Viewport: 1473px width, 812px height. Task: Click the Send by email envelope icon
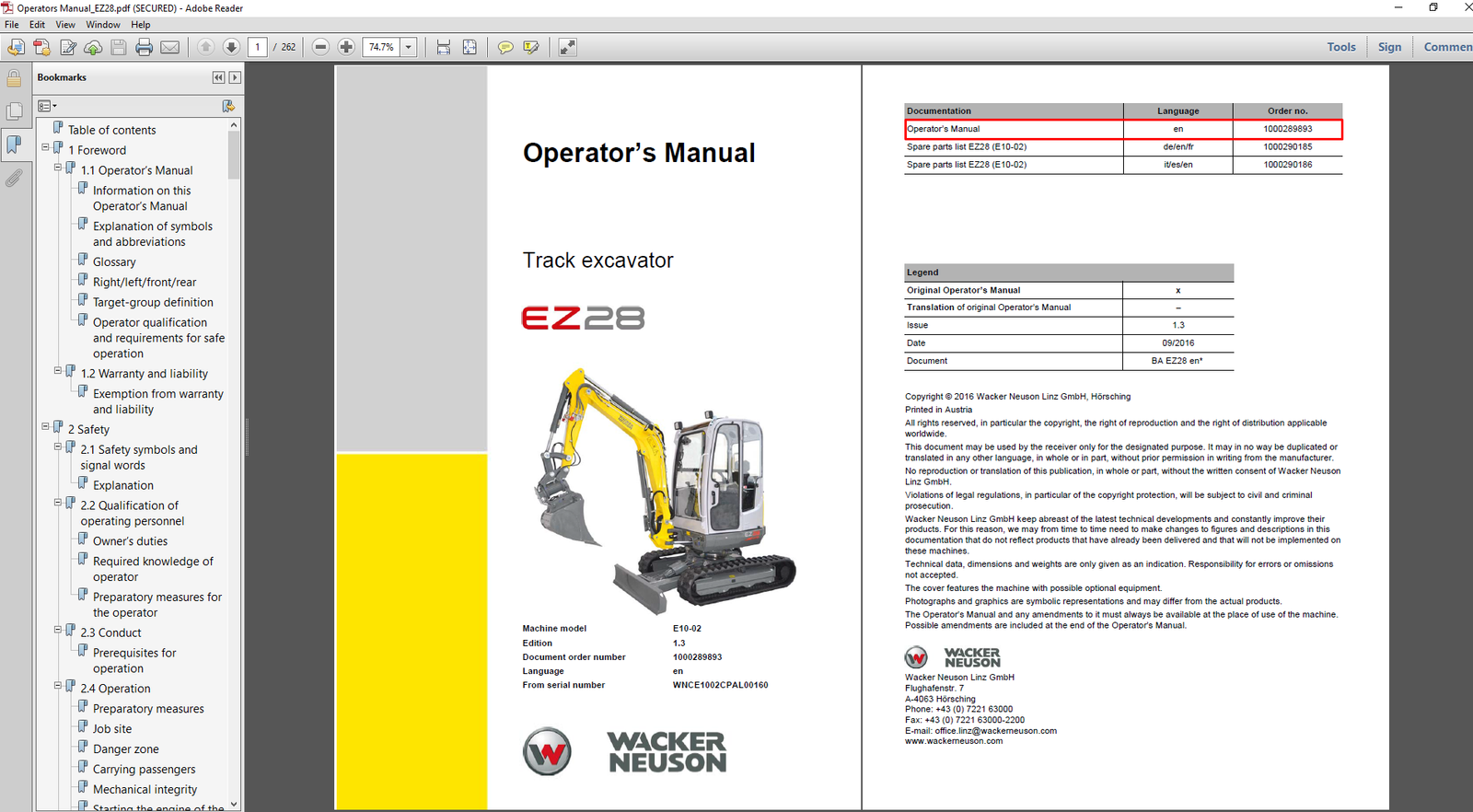169,47
